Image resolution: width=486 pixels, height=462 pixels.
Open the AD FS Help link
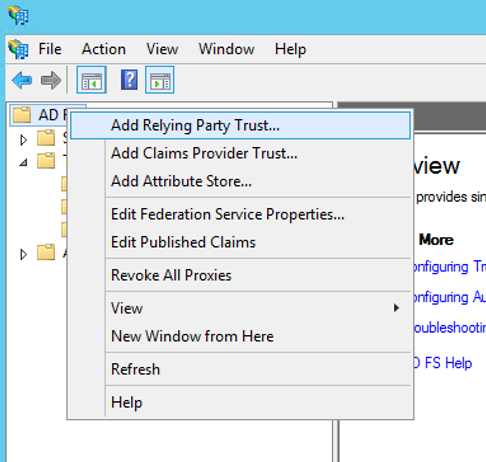tap(443, 363)
